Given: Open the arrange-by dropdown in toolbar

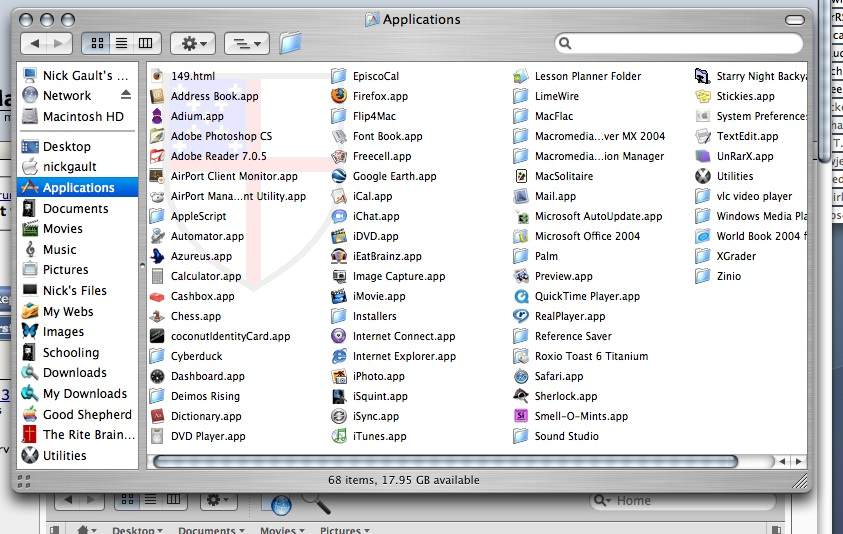Looking at the screenshot, I should coord(247,43).
